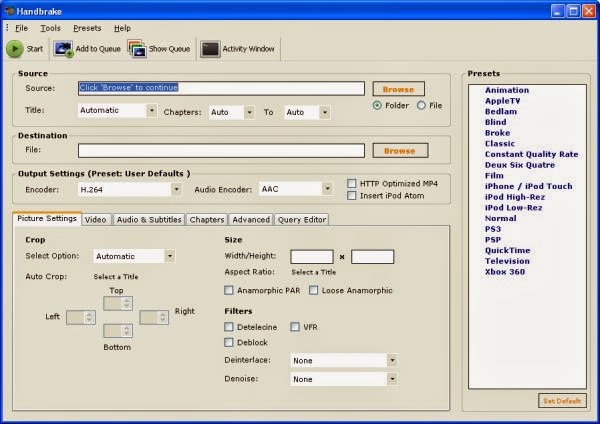Image resolution: width=600 pixels, height=424 pixels.
Task: Switch to the Audio & Subtitles tab
Action: click(x=149, y=220)
